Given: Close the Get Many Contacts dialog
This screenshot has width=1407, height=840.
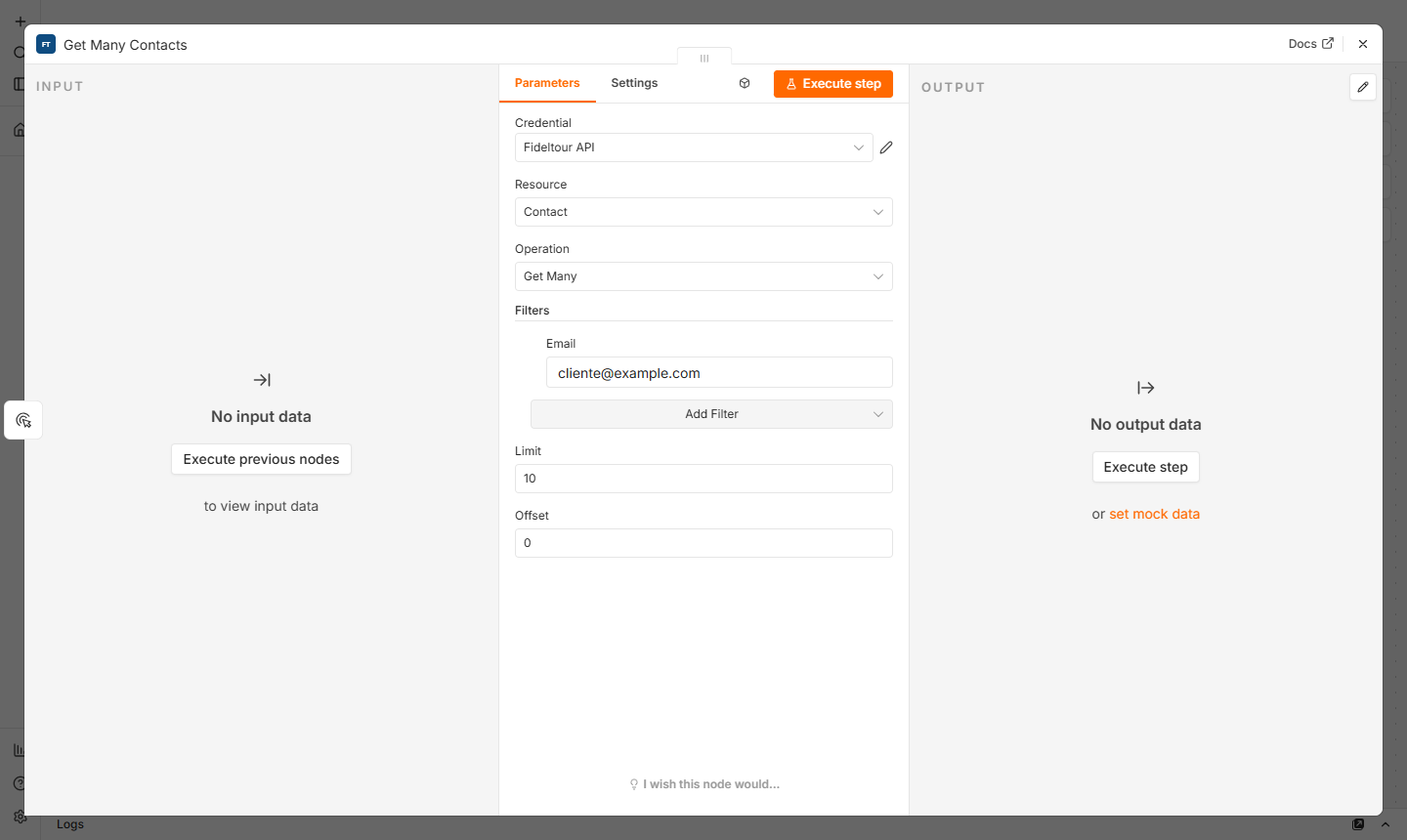Looking at the screenshot, I should [1363, 44].
